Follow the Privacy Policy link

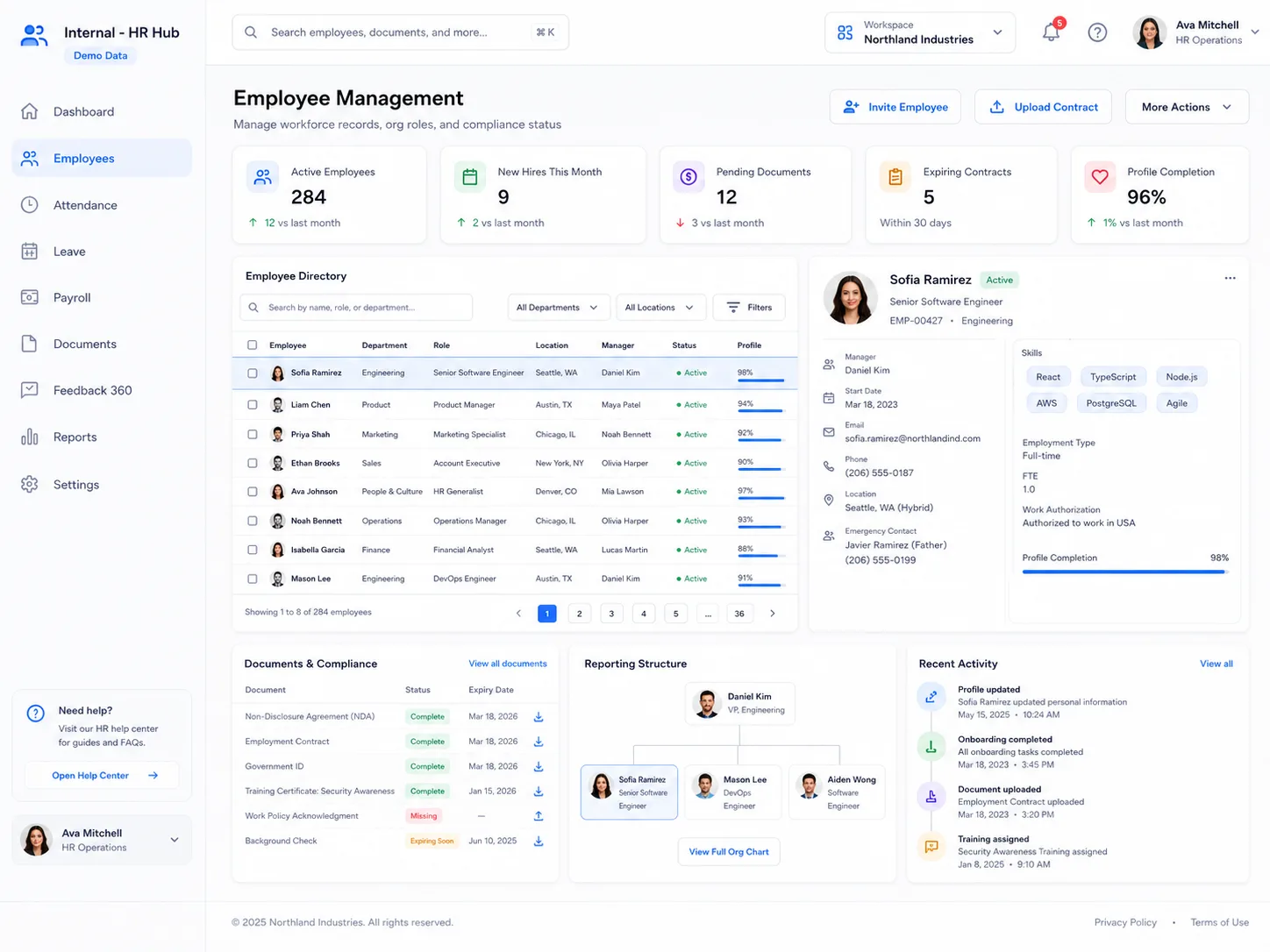coord(1125,922)
